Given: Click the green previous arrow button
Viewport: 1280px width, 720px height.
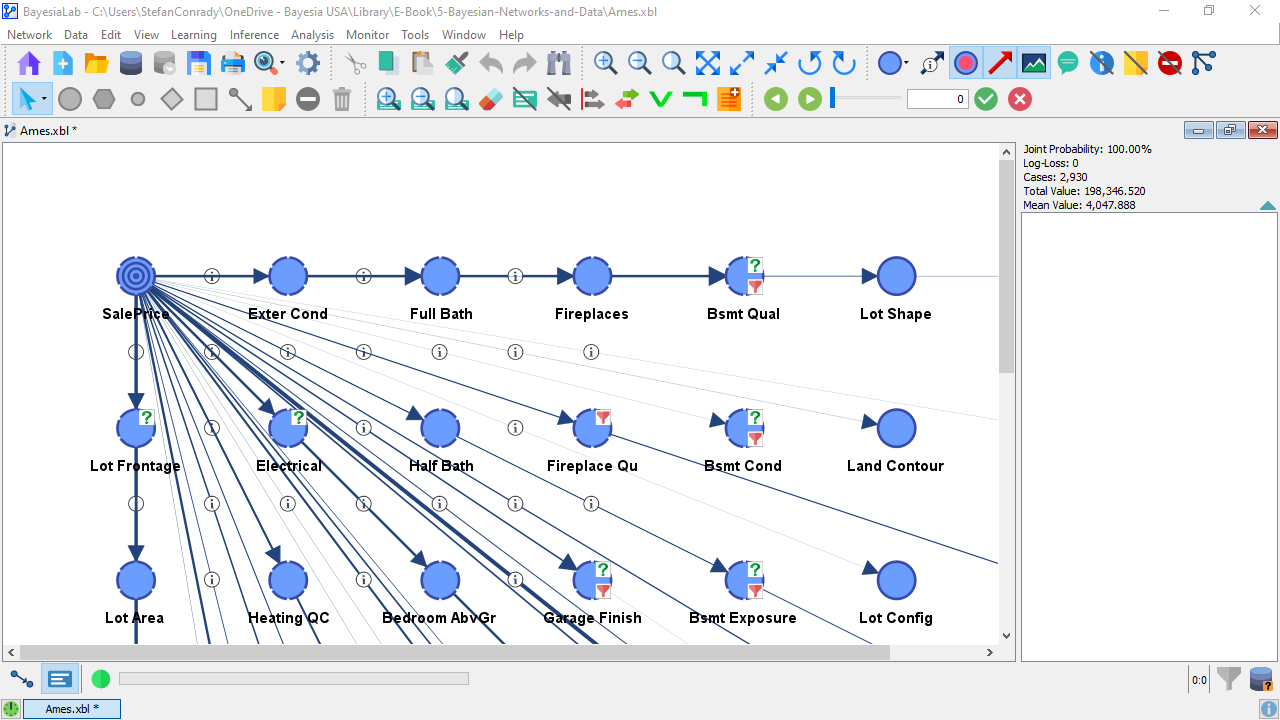Looking at the screenshot, I should tap(776, 99).
